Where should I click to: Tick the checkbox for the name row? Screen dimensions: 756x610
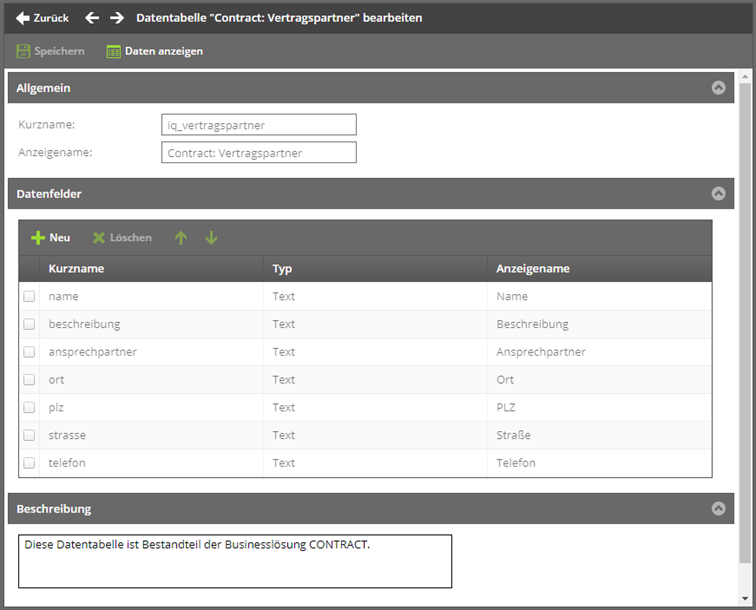pos(29,296)
